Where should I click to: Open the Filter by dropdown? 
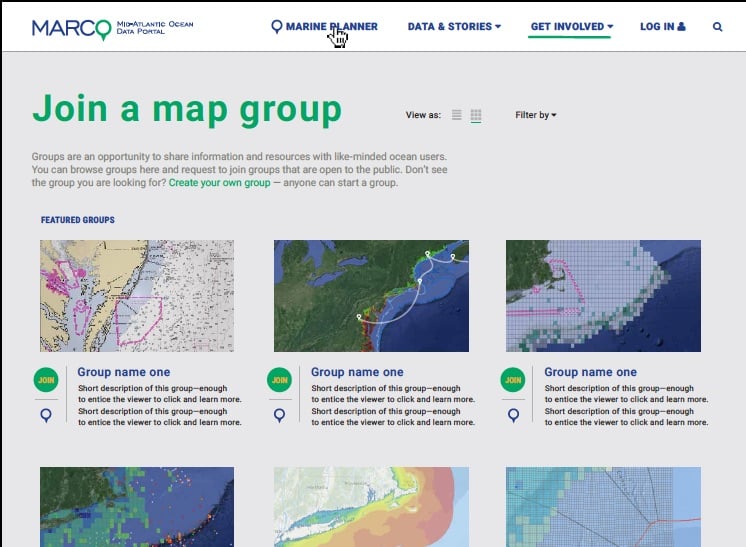coord(536,115)
